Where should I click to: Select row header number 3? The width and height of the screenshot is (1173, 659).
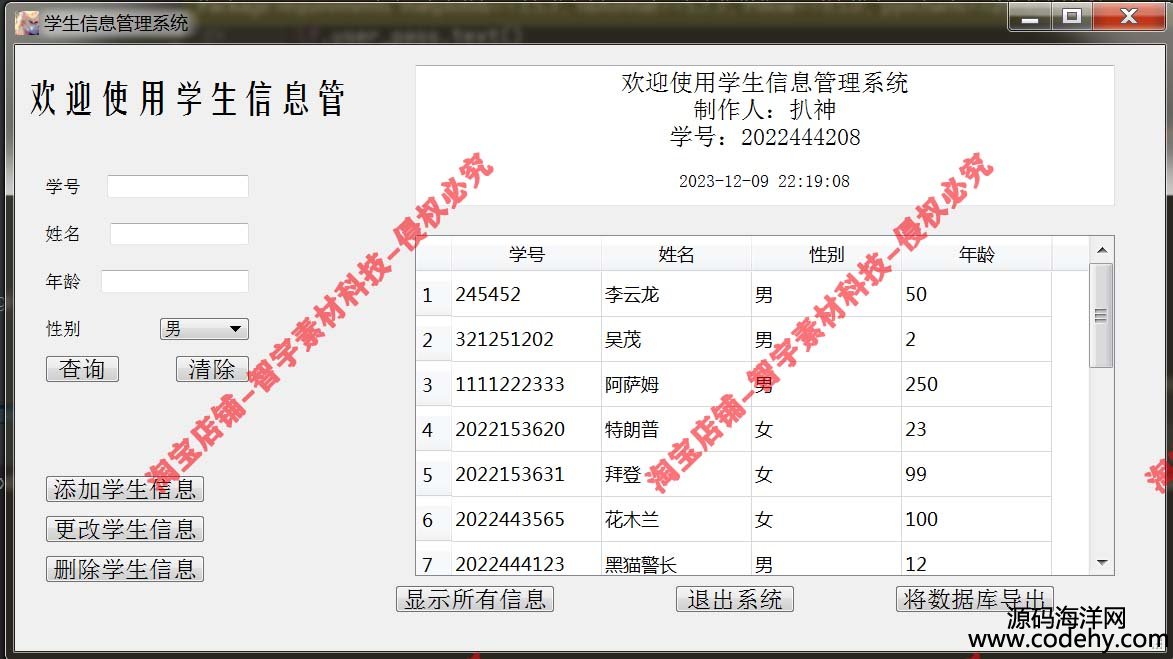coord(434,384)
